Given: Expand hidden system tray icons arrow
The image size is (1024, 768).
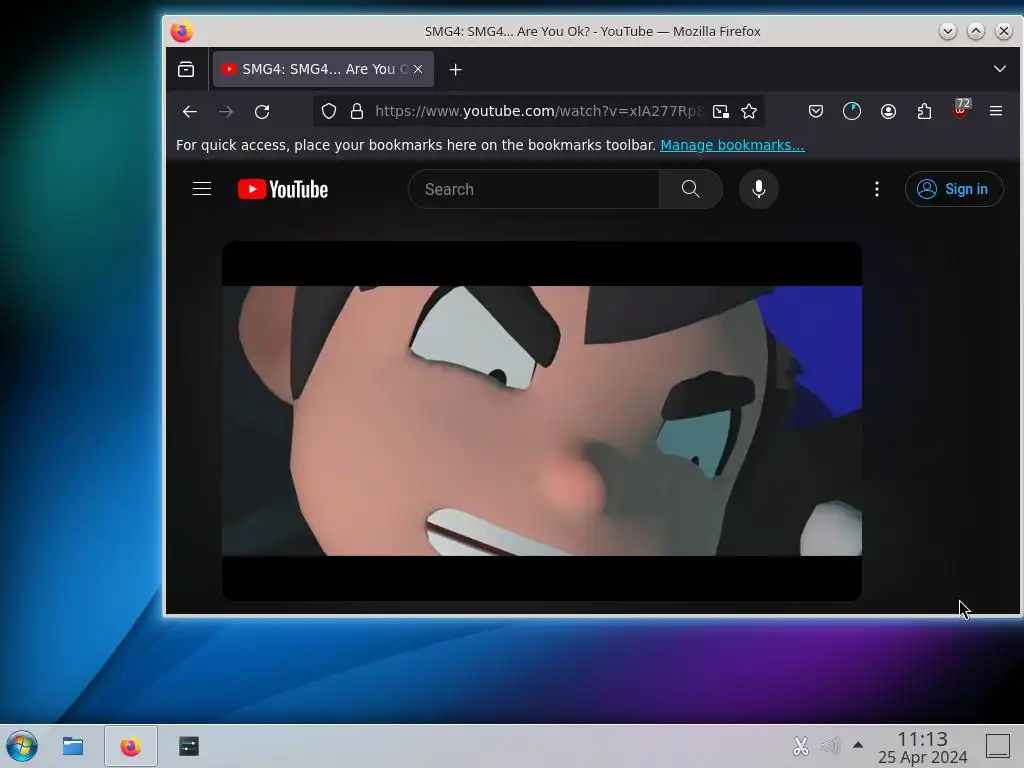Looking at the screenshot, I should click(x=858, y=745).
